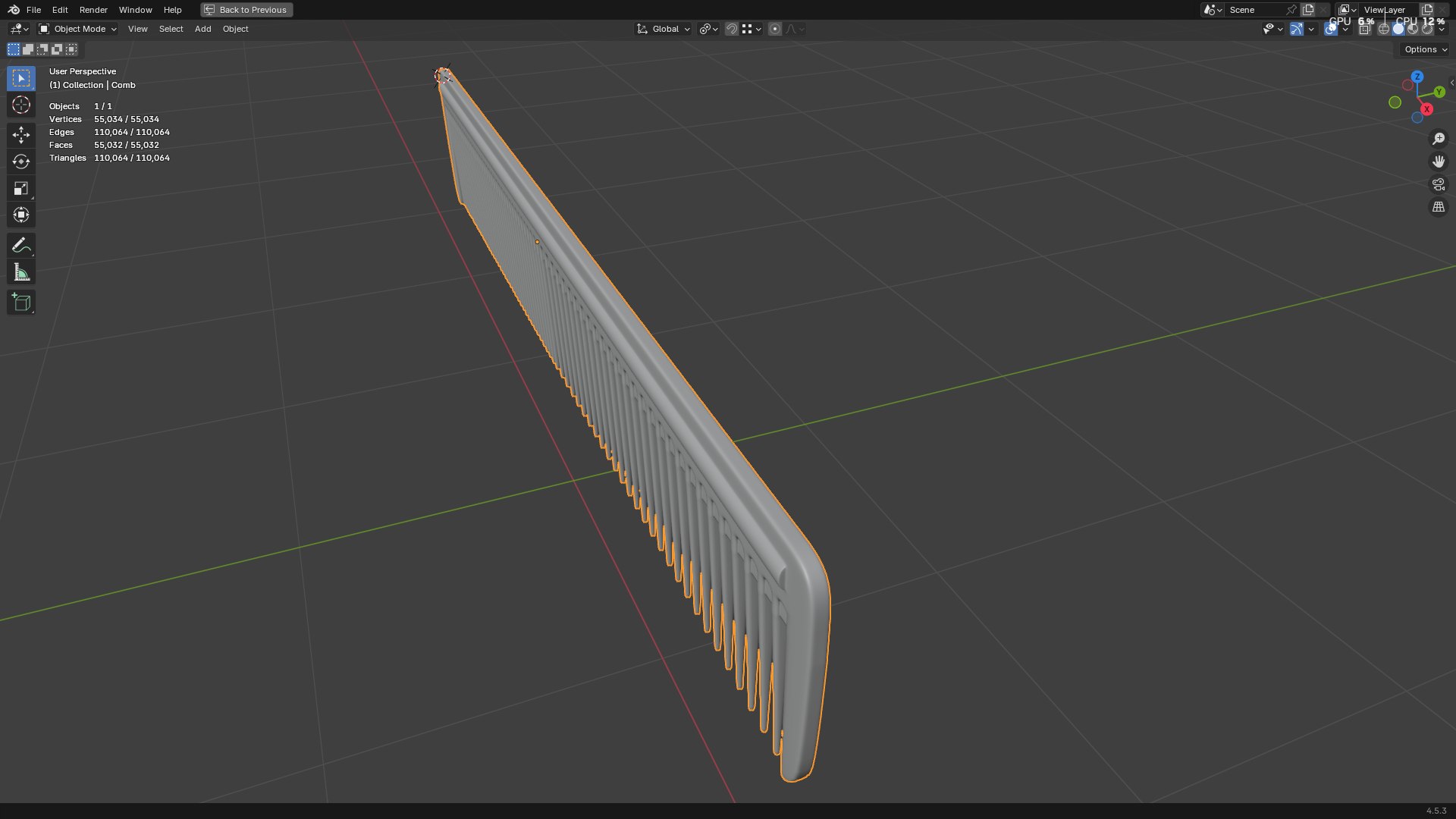Choose 'Intersect selection' mode icon

pos(71,49)
